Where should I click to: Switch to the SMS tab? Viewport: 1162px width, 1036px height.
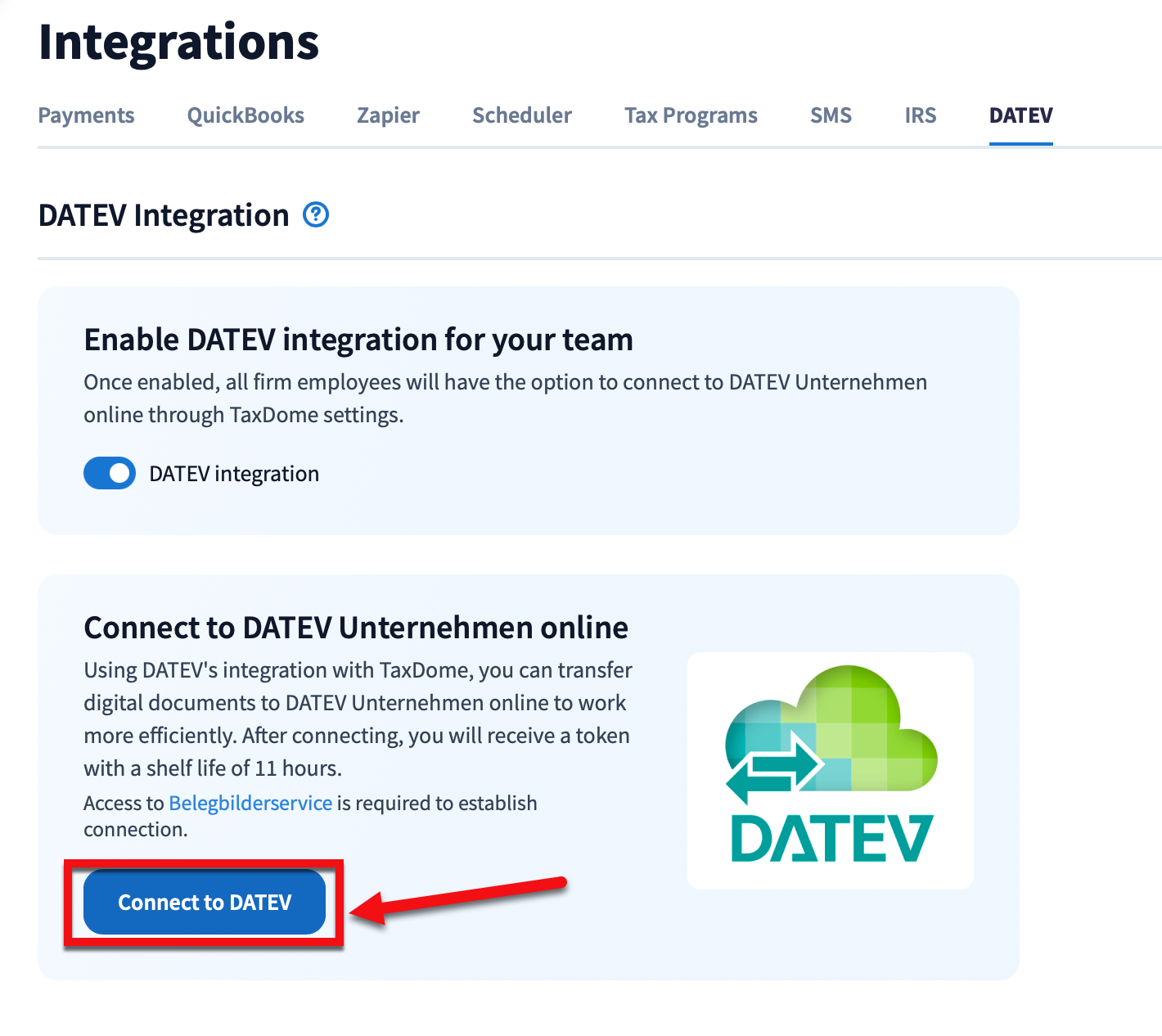point(831,115)
